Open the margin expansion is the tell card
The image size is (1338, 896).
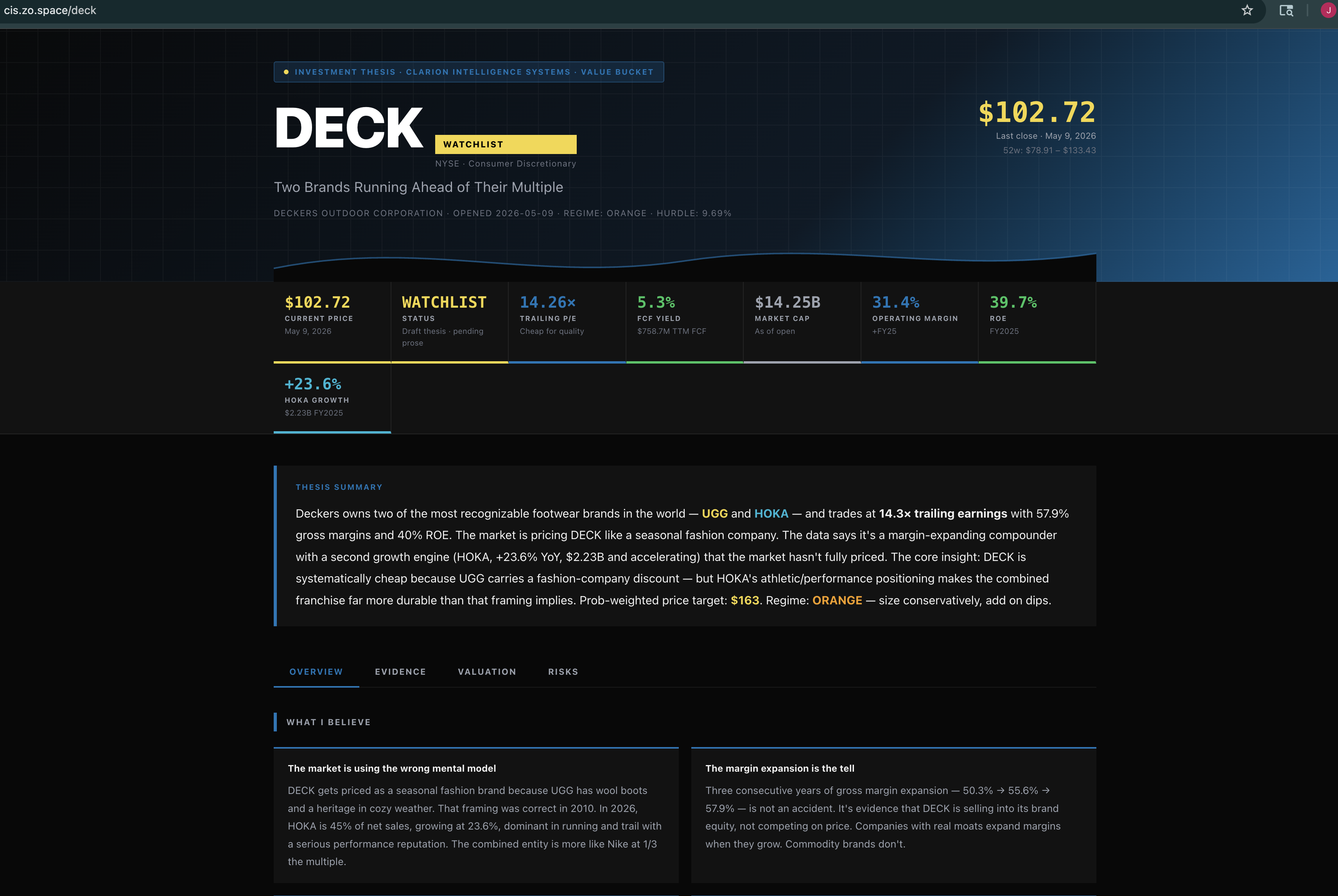(893, 815)
